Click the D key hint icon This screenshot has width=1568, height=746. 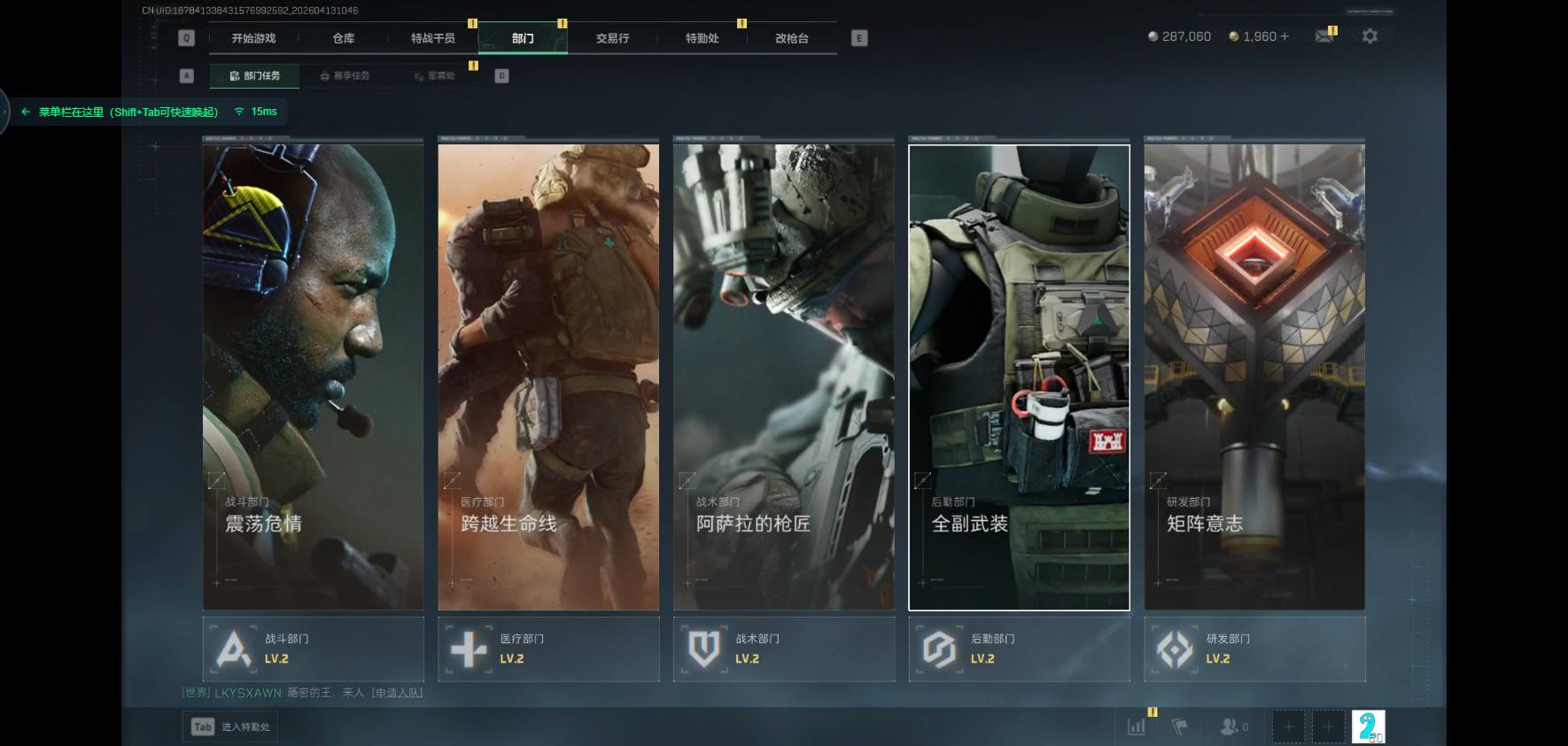[501, 75]
